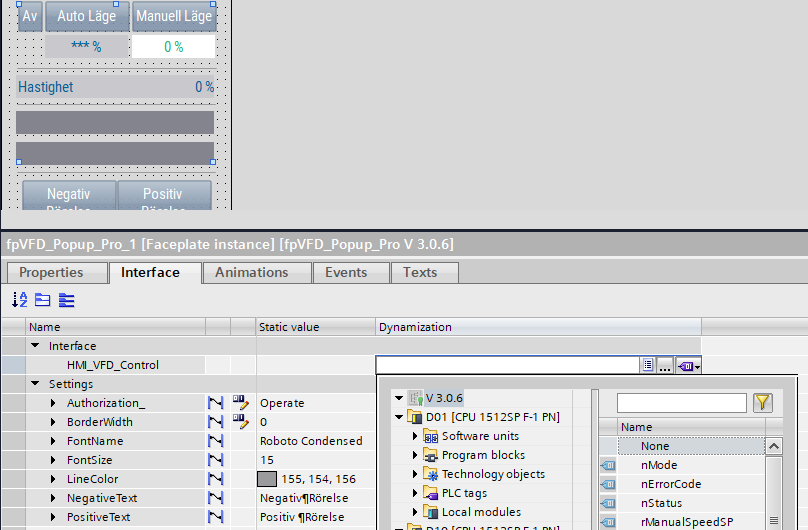
Task: Click the Negativ Rörelse button on faceplate
Action: coord(69,196)
